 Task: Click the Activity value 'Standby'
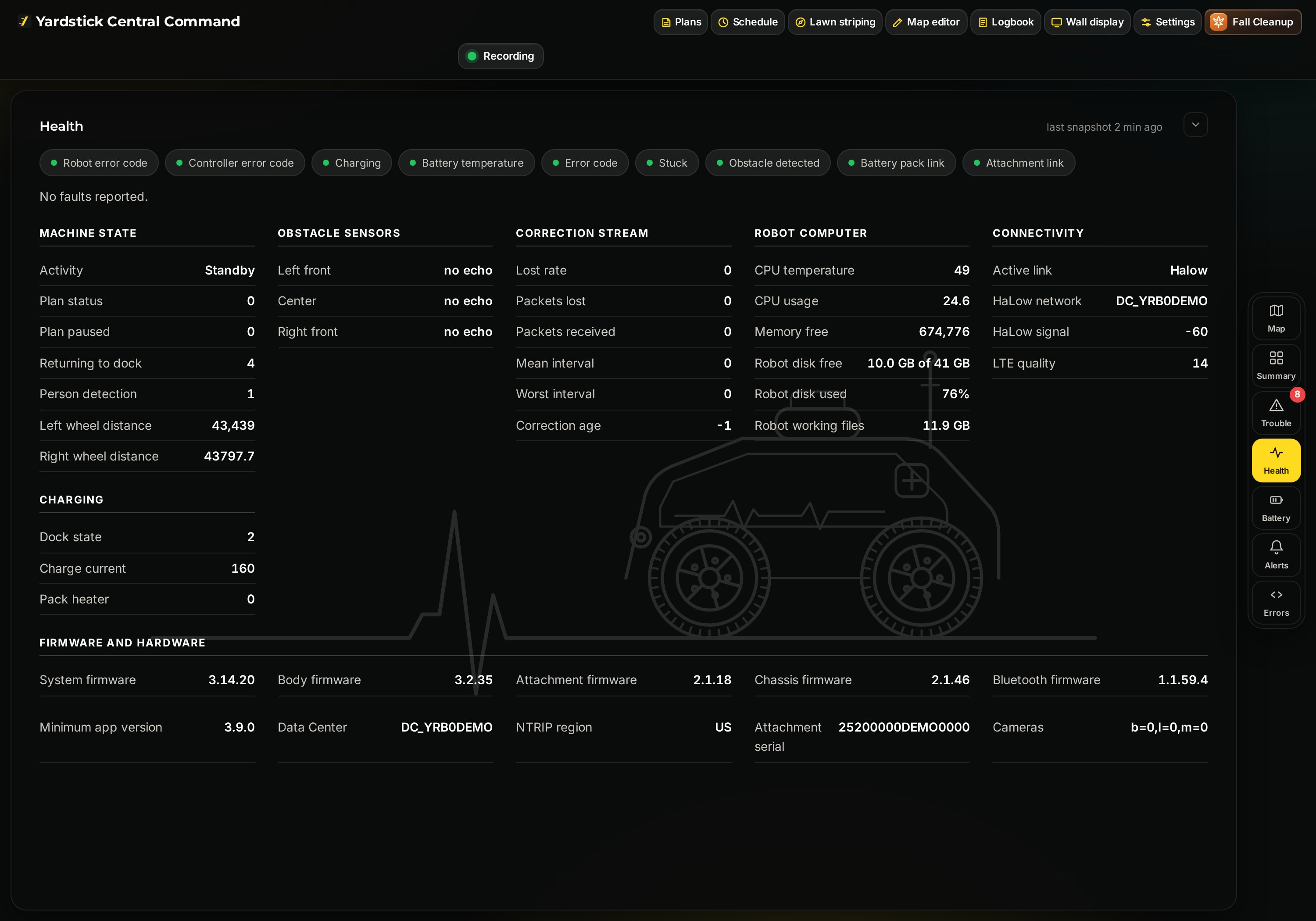point(229,270)
